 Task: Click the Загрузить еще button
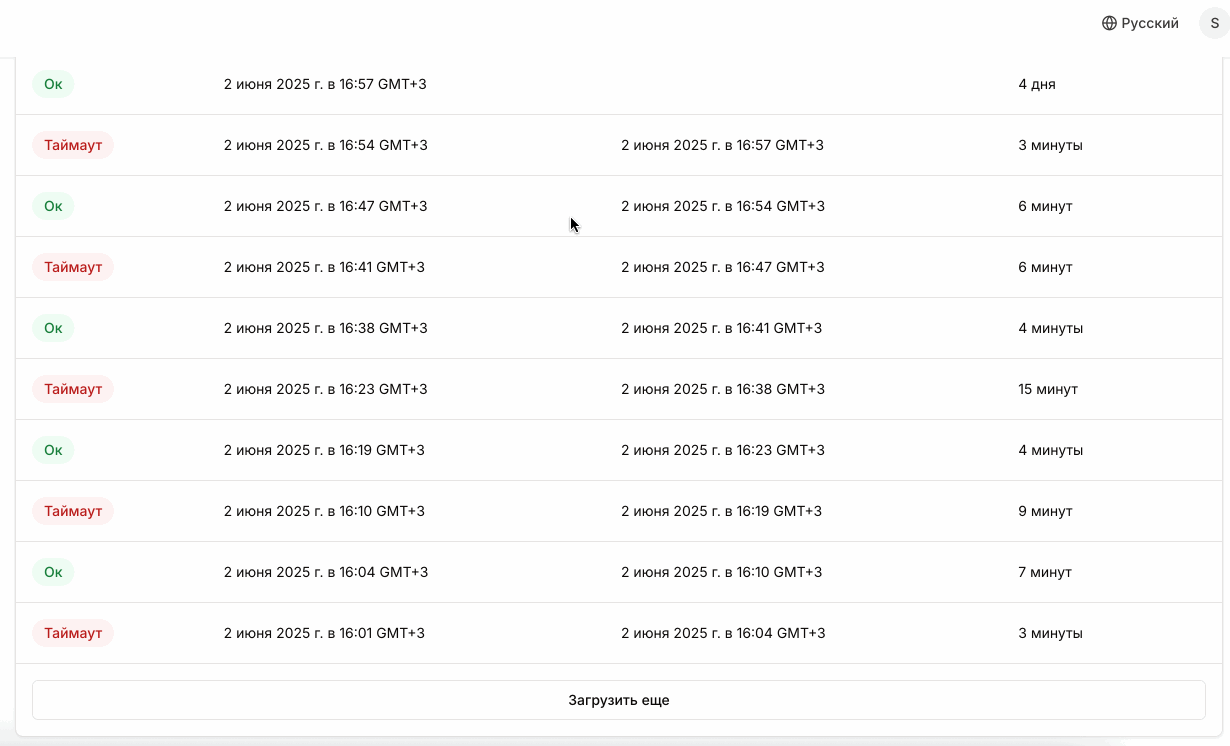[619, 700]
